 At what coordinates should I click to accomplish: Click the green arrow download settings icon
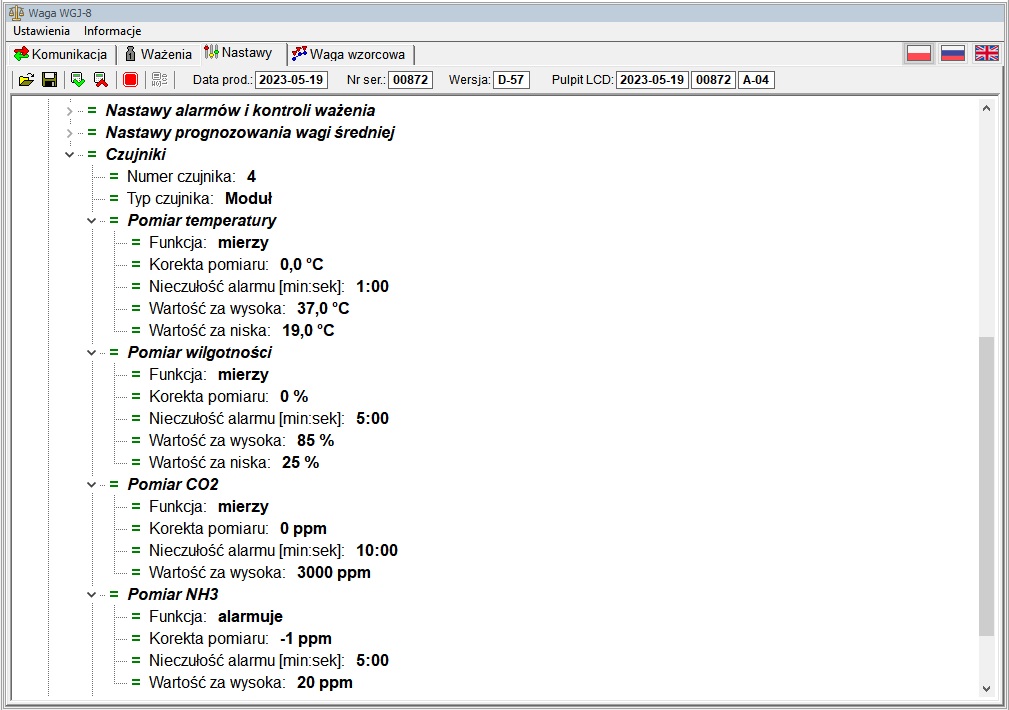[x=77, y=80]
